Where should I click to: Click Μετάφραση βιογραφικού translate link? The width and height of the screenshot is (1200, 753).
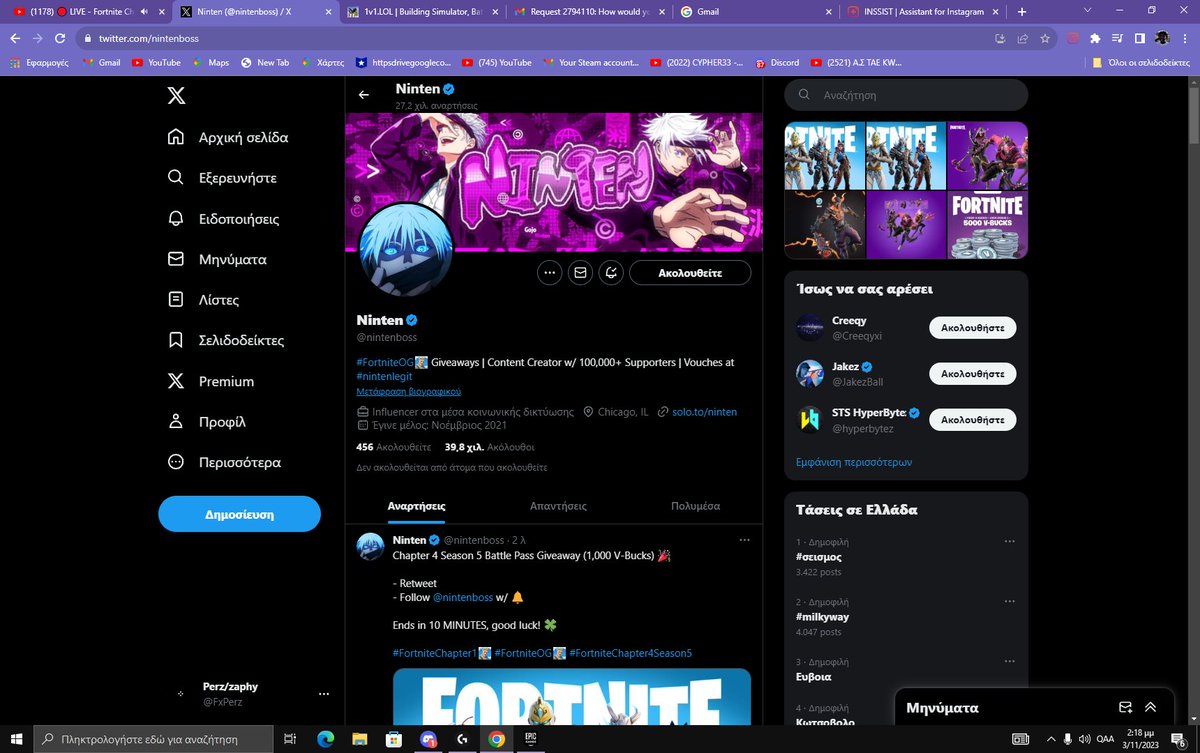408,391
